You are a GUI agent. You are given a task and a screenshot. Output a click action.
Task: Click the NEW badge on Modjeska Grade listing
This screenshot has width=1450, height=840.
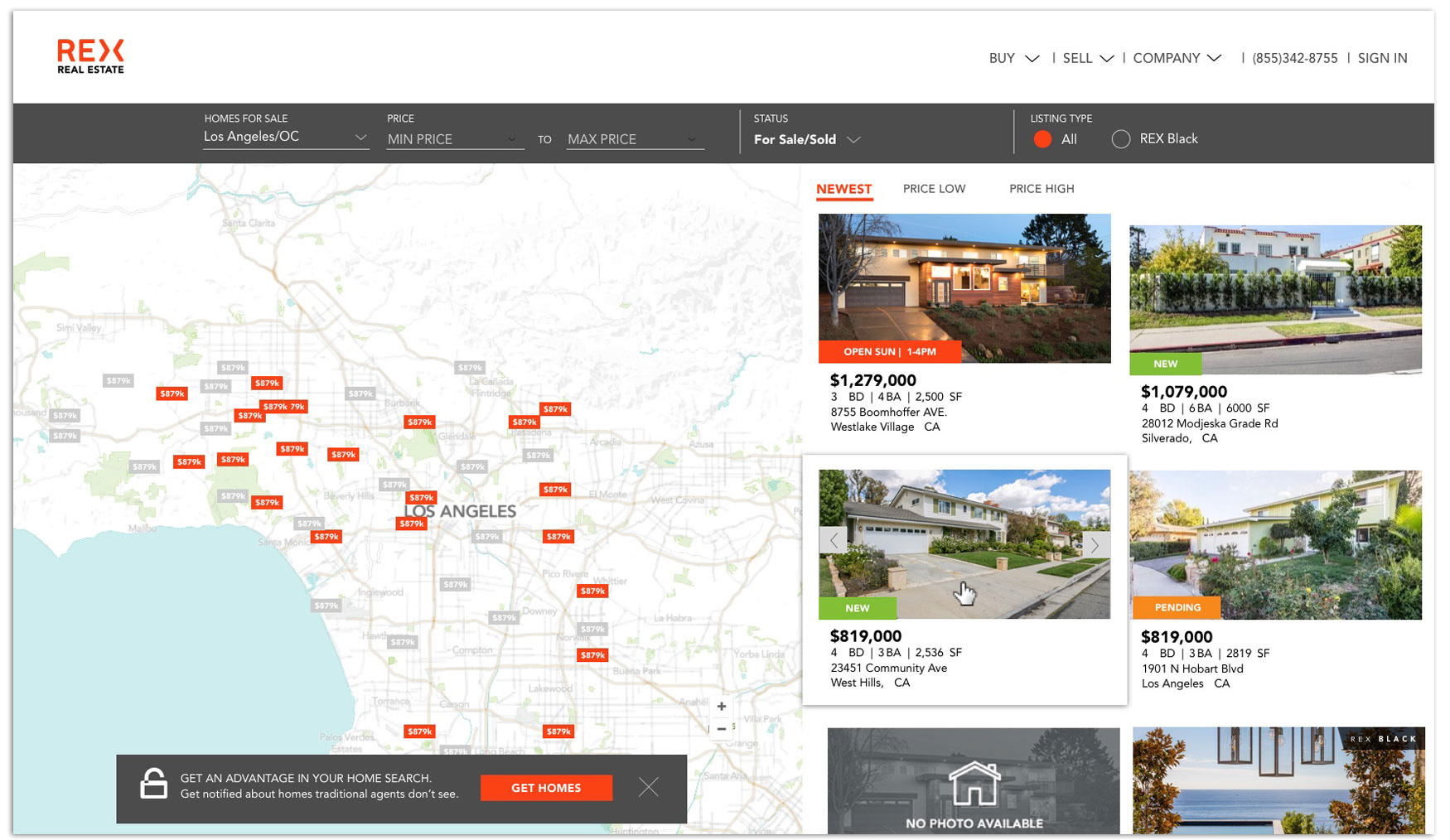pos(1165,364)
